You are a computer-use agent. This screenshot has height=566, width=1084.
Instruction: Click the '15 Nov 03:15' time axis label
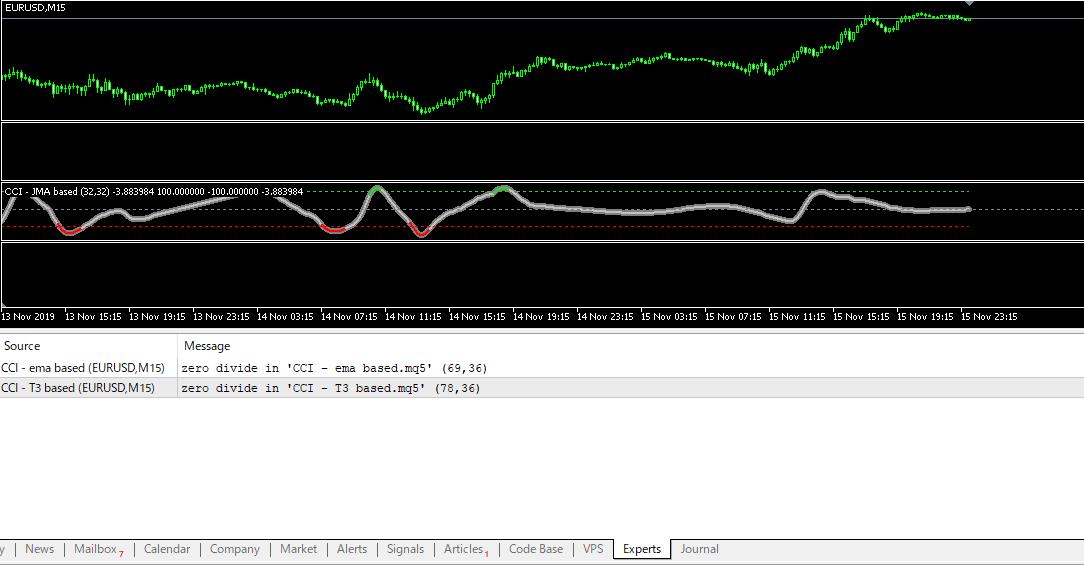click(x=669, y=317)
